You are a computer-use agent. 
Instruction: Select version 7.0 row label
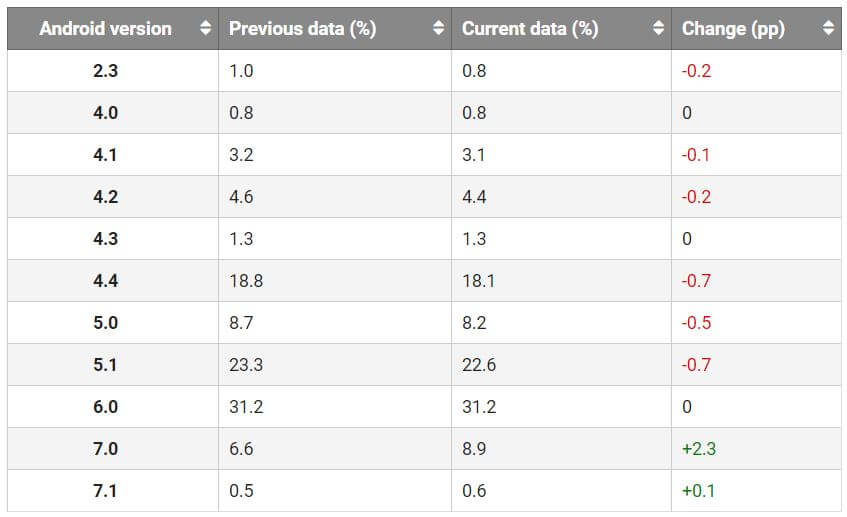point(105,449)
